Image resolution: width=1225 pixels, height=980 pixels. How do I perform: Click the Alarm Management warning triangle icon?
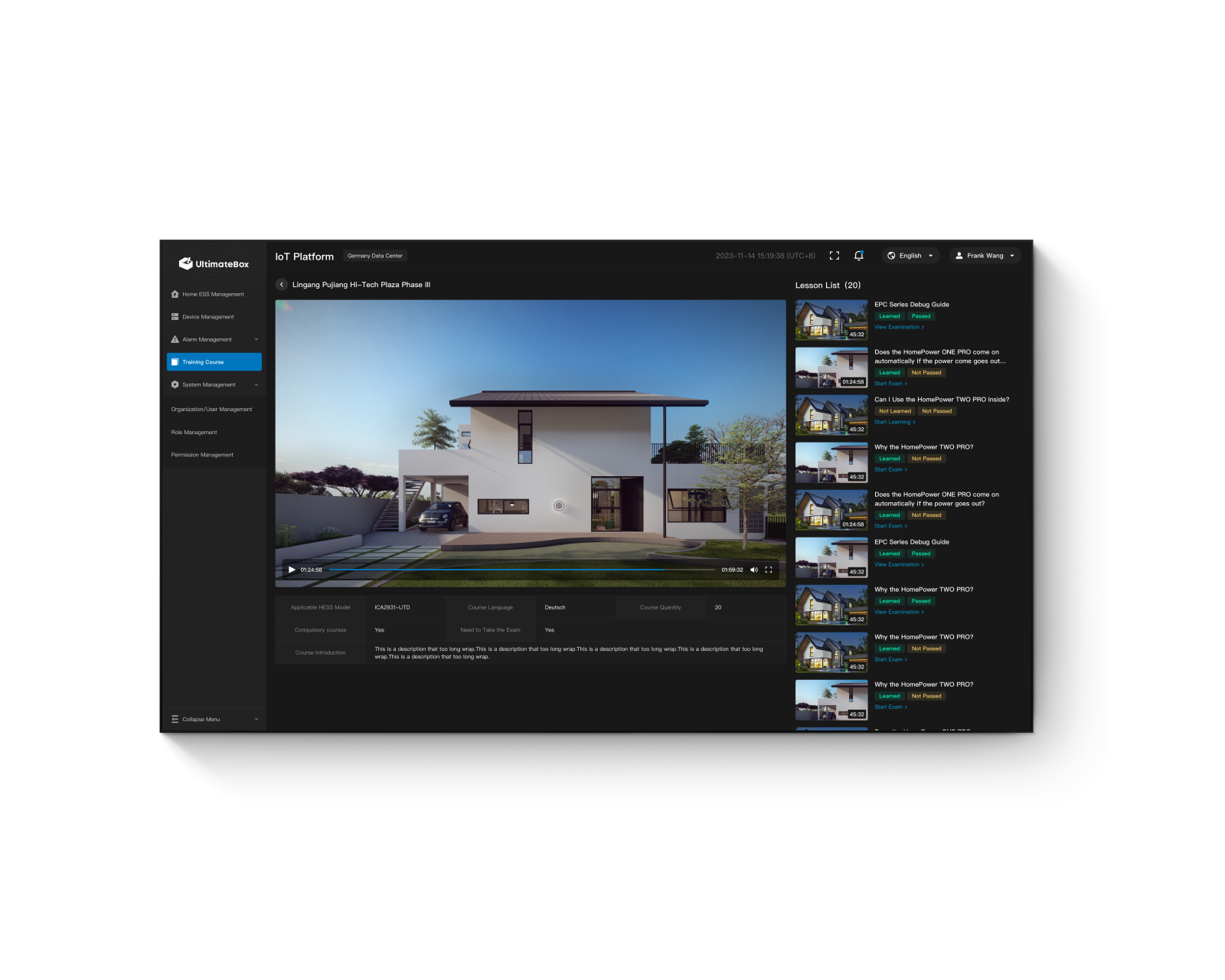point(175,339)
